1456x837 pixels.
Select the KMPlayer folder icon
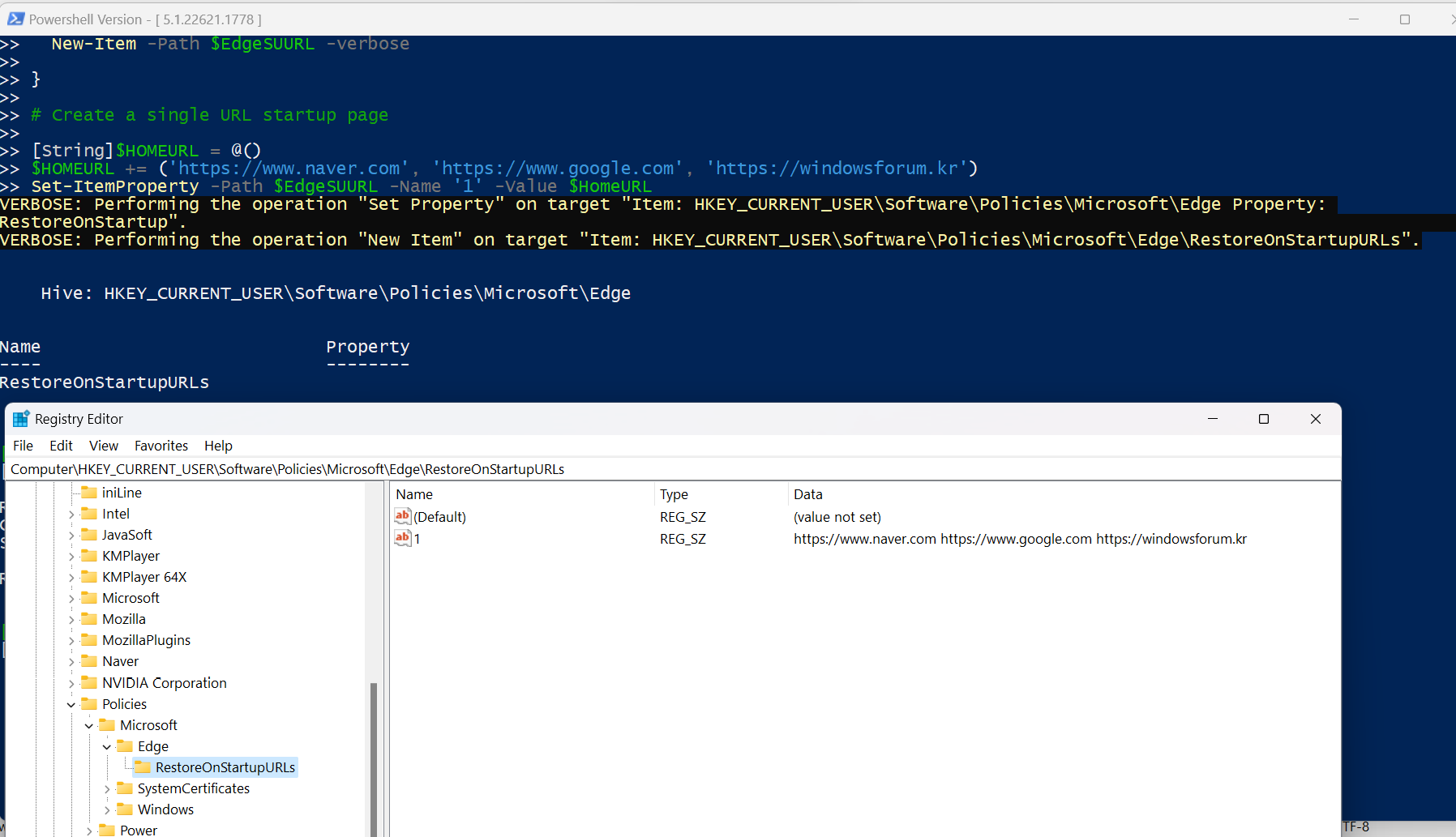click(x=89, y=556)
